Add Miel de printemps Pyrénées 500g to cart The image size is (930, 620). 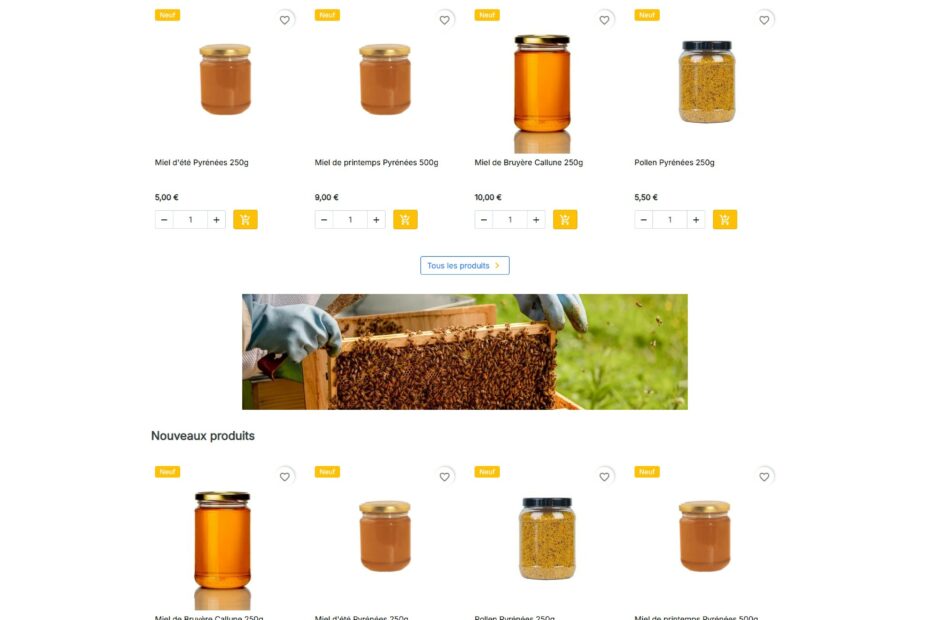(405, 220)
